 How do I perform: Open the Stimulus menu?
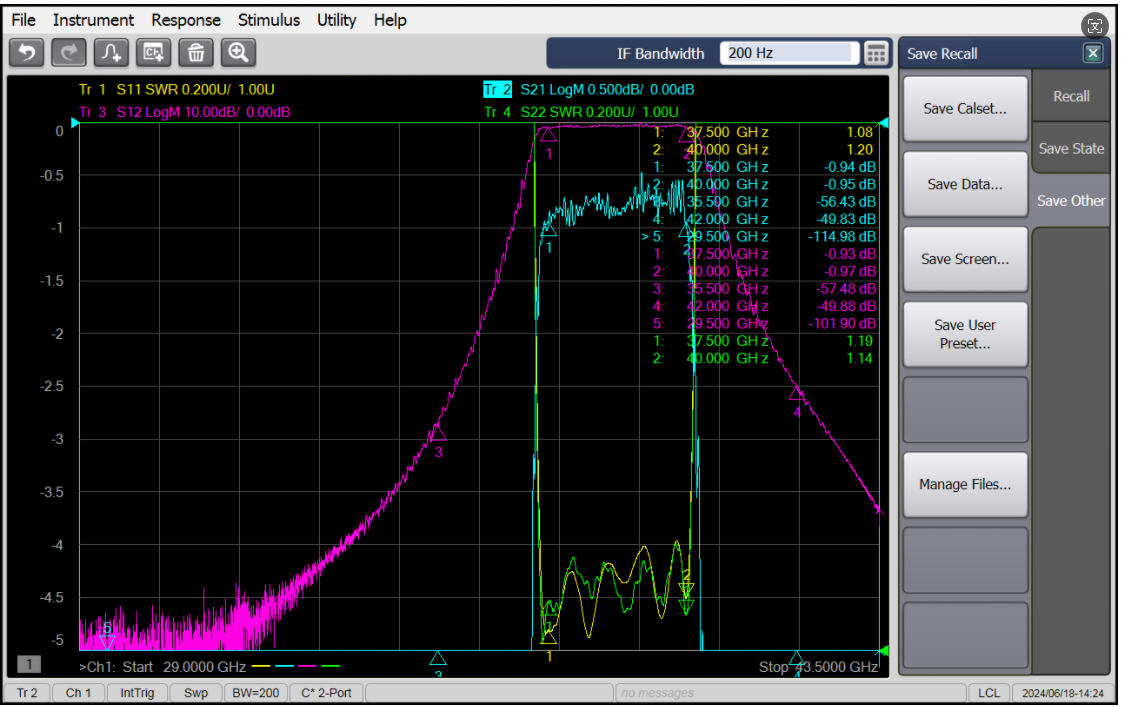click(269, 20)
